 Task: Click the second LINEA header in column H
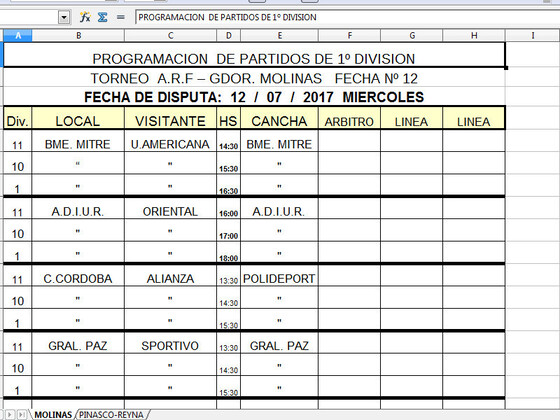point(474,118)
